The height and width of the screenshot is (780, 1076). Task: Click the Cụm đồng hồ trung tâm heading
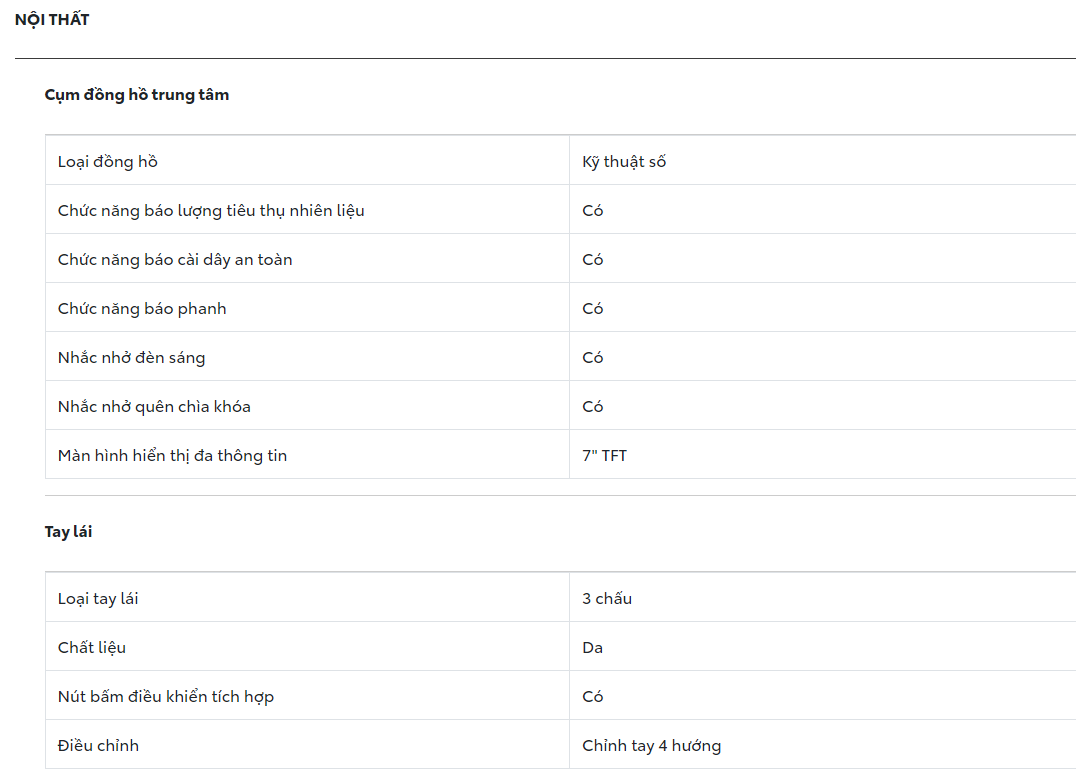coord(137,95)
